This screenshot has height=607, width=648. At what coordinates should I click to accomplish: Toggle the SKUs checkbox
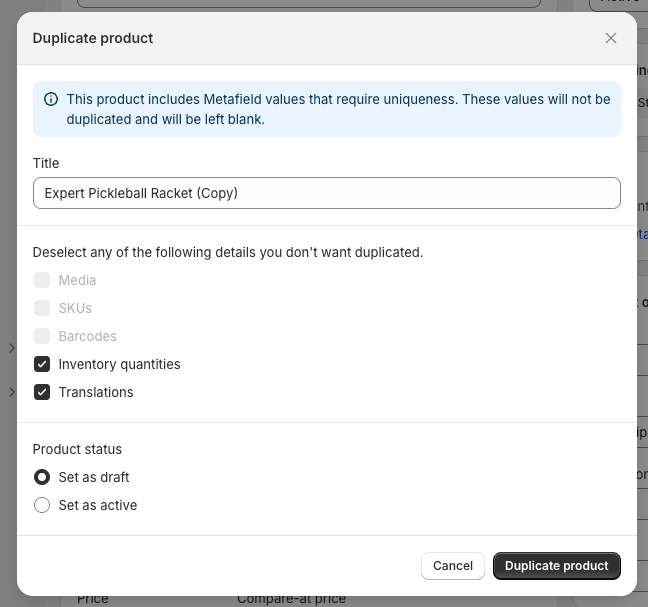click(42, 308)
